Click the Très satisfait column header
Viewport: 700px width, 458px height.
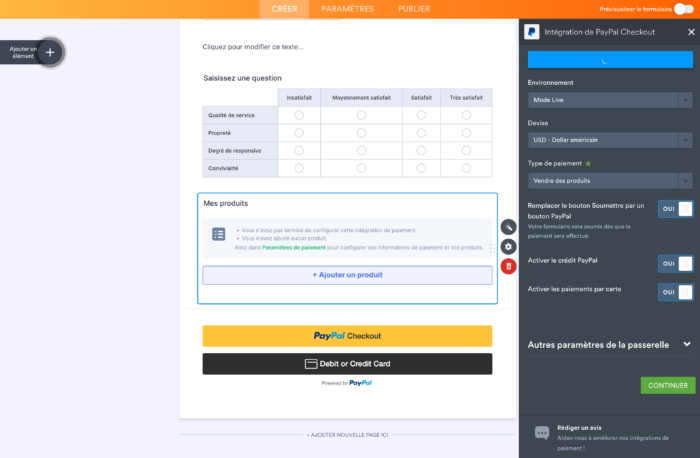466,98
